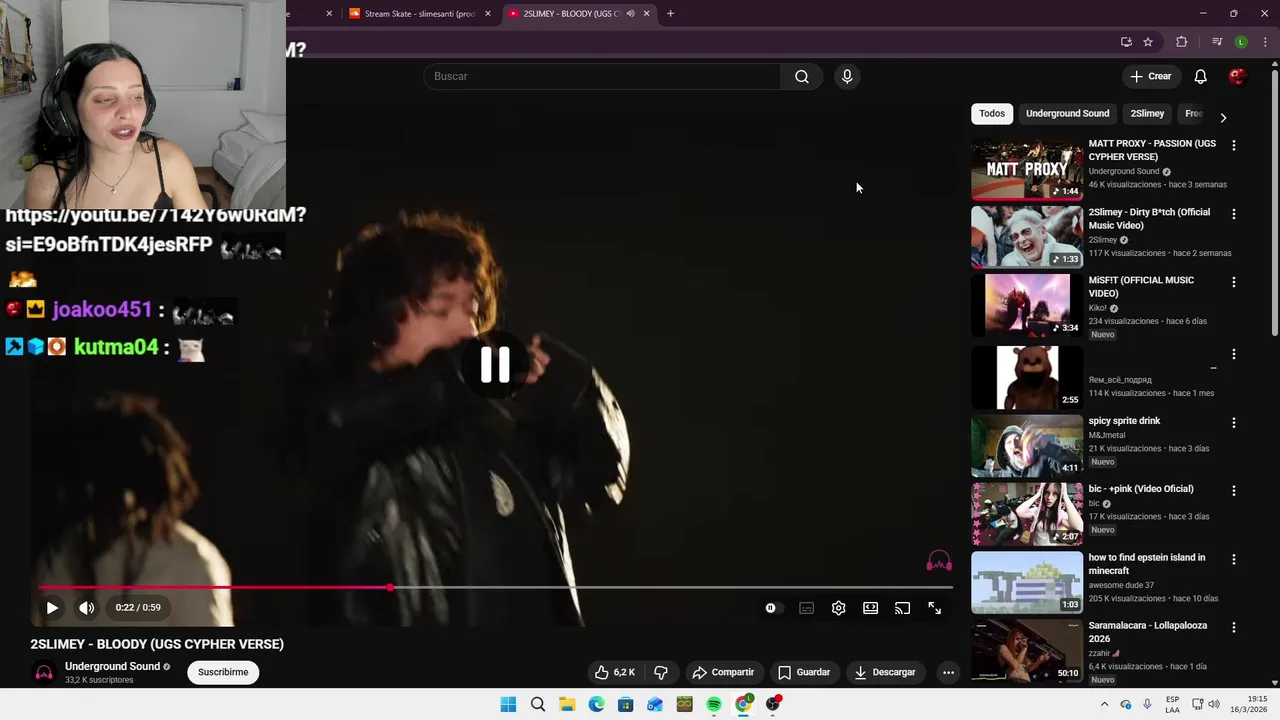Like the video with 6,2 K likes
This screenshot has height=720, width=1280.
pos(614,672)
